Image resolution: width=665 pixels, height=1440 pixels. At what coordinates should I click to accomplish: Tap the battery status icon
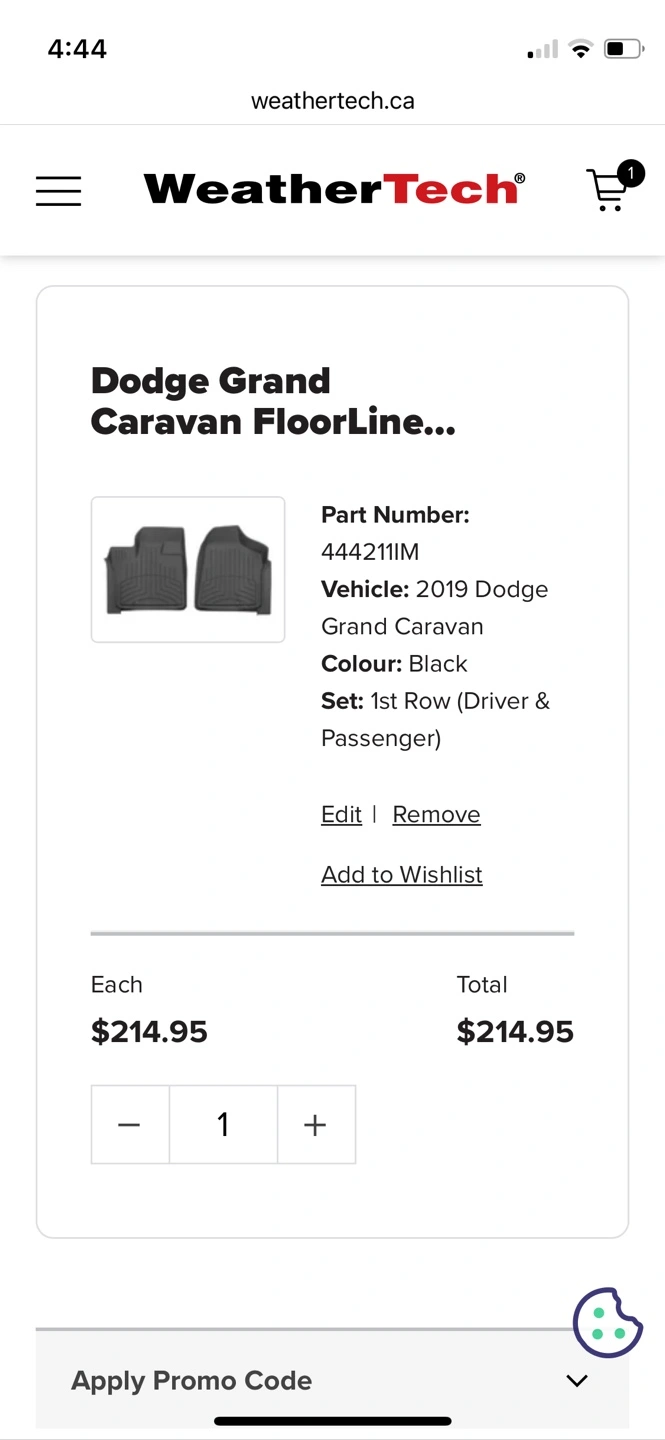coord(623,49)
